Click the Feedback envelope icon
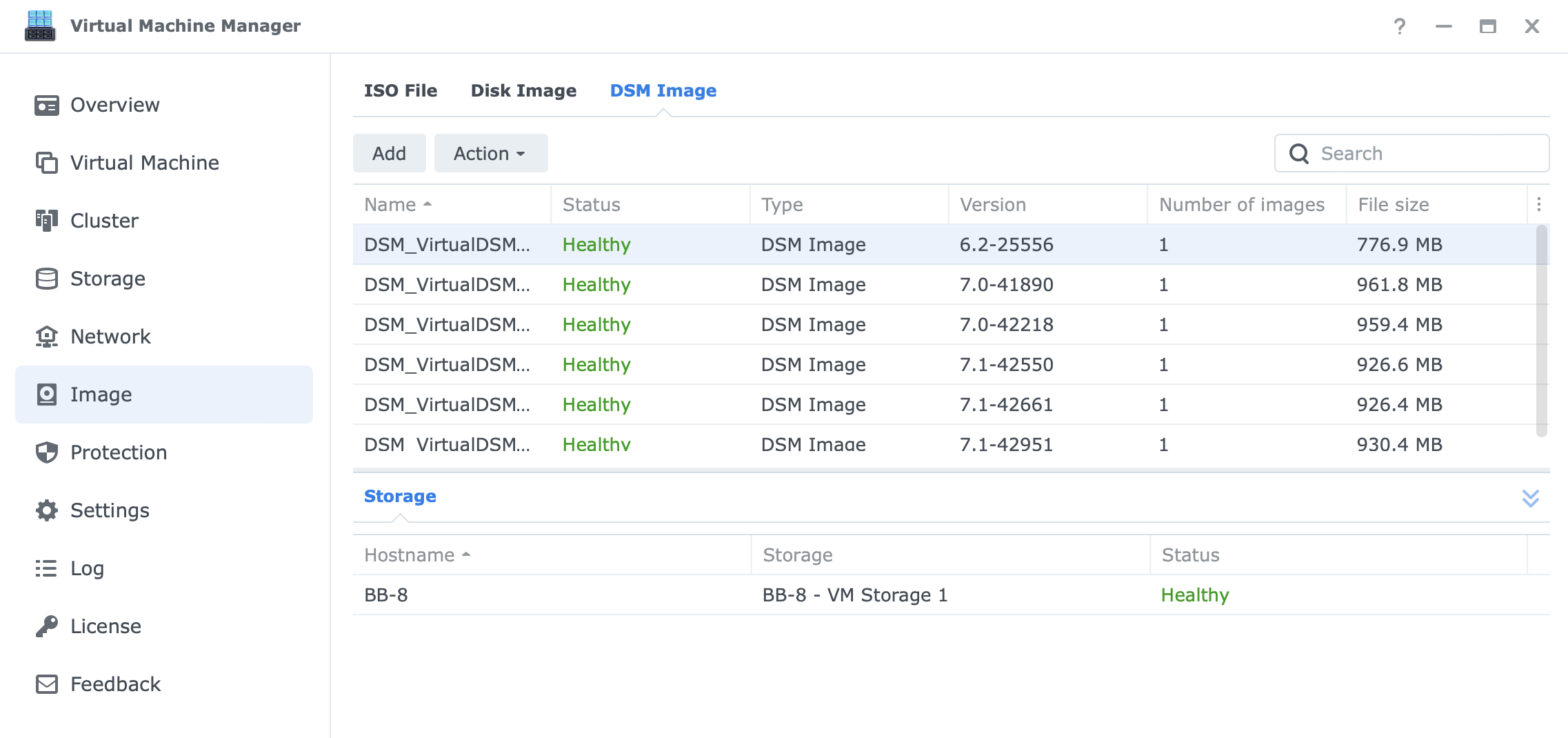Viewport: 1568px width, 738px height. (x=47, y=684)
